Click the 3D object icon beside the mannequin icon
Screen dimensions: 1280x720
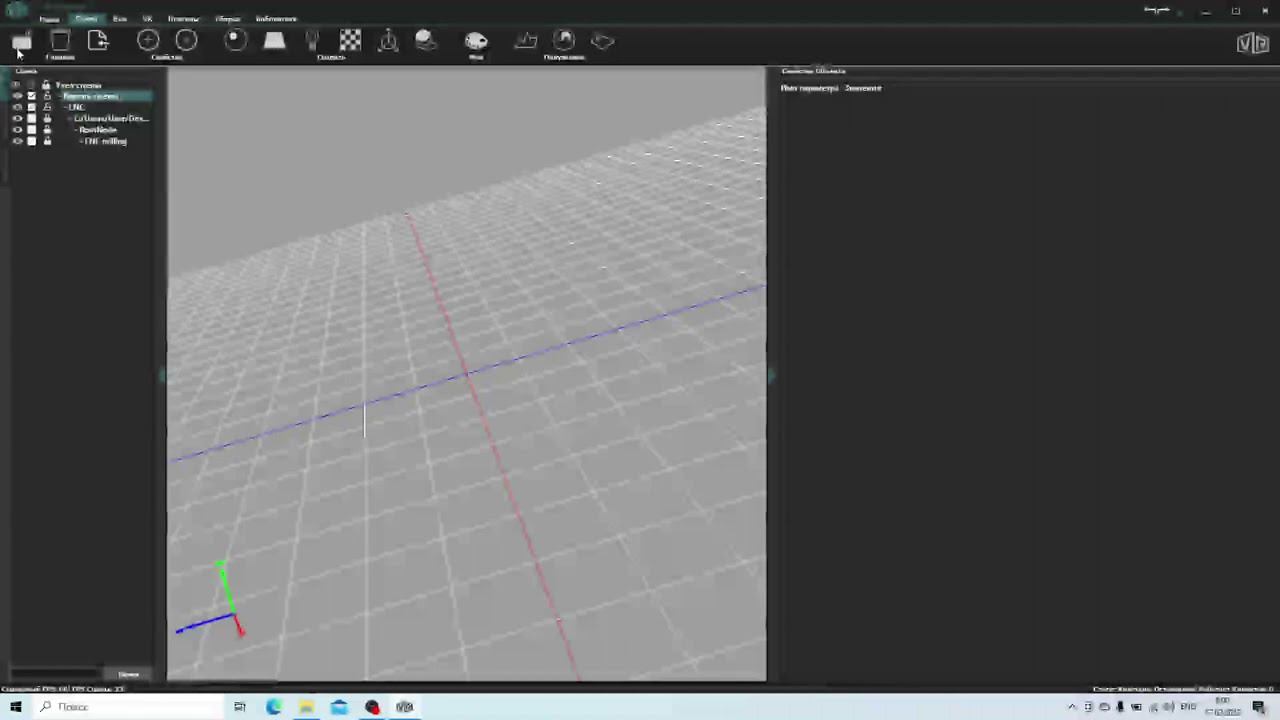[426, 40]
